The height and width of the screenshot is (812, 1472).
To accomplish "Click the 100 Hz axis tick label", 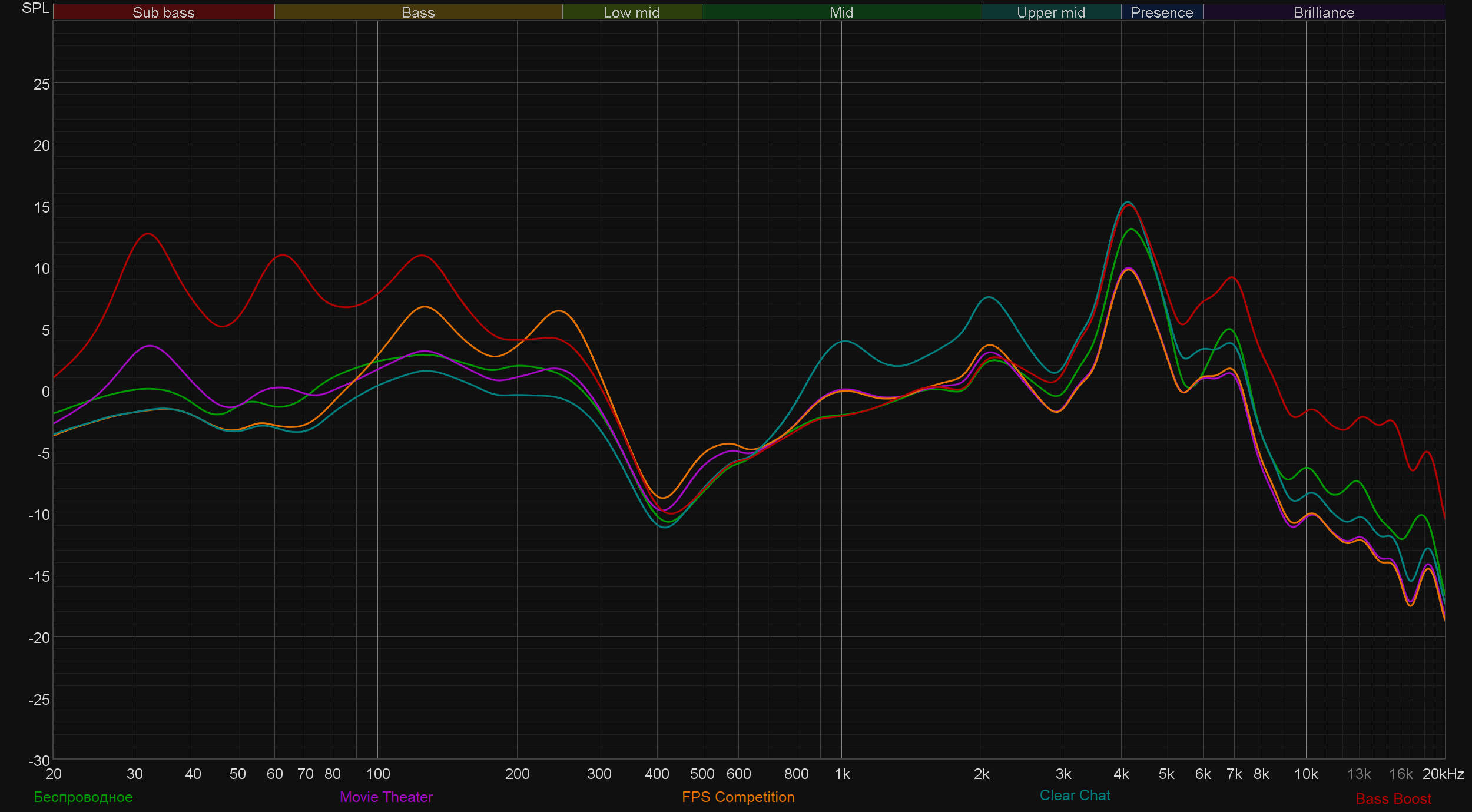I will click(x=377, y=774).
